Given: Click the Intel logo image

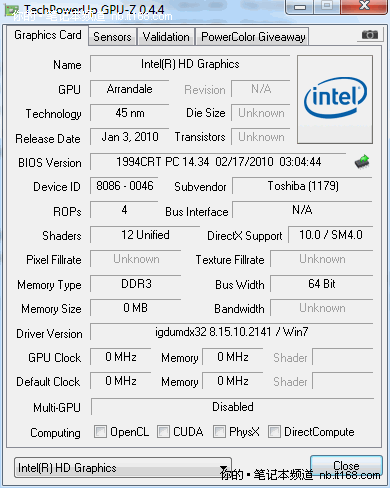Looking at the screenshot, I should [x=335, y=99].
